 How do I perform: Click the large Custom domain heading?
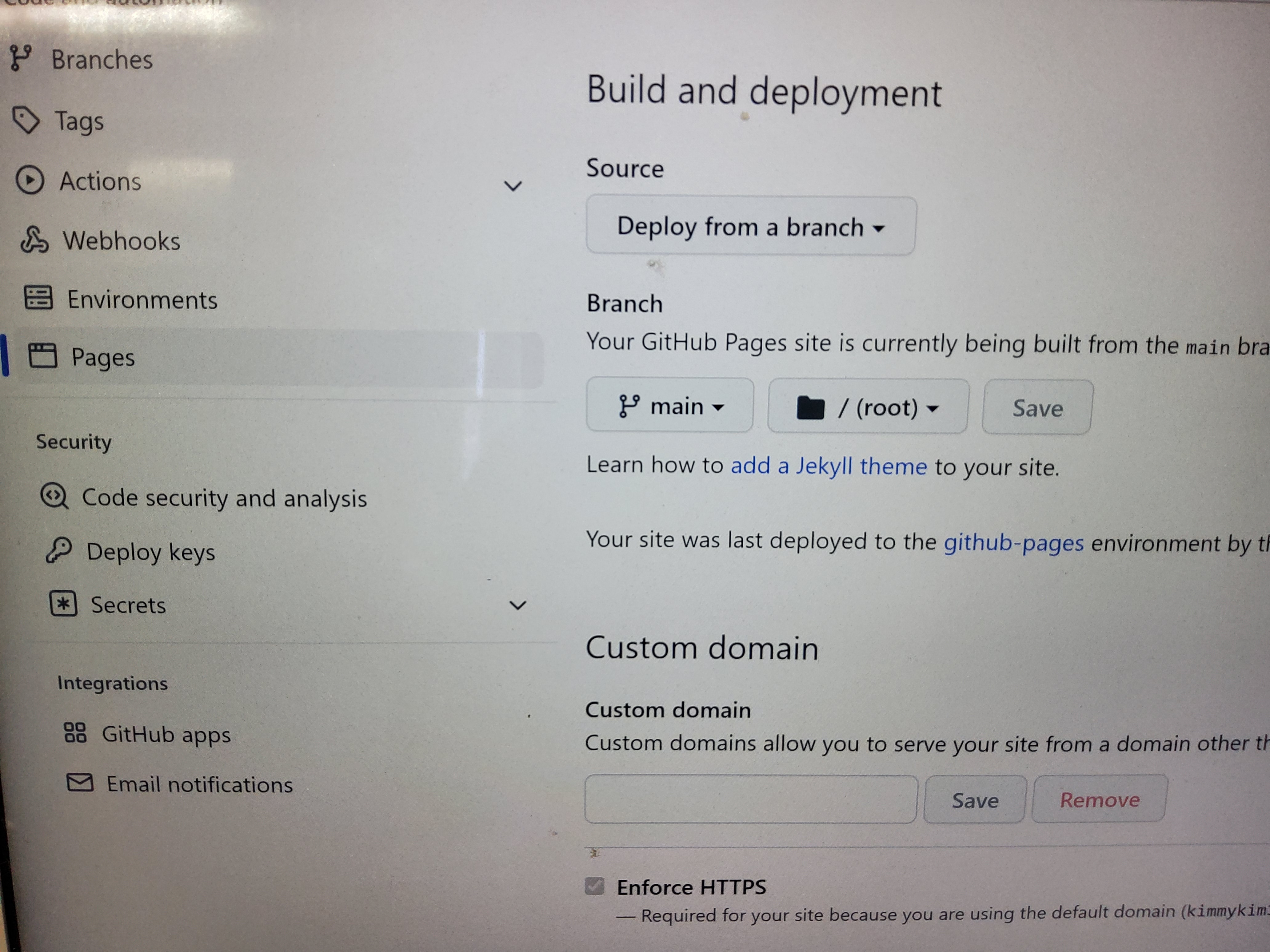click(x=701, y=648)
